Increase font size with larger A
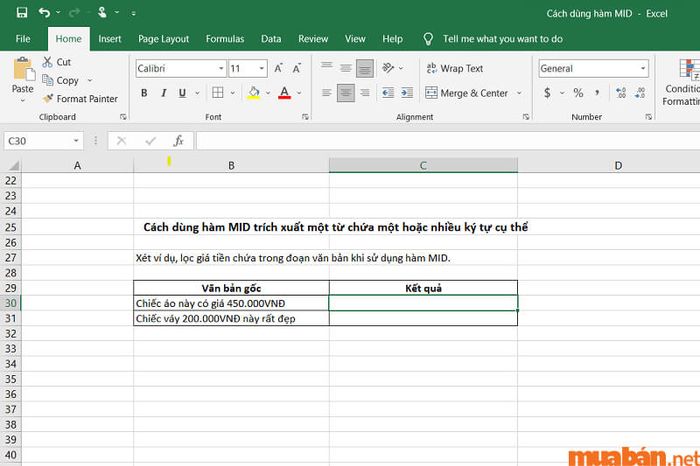 [278, 68]
